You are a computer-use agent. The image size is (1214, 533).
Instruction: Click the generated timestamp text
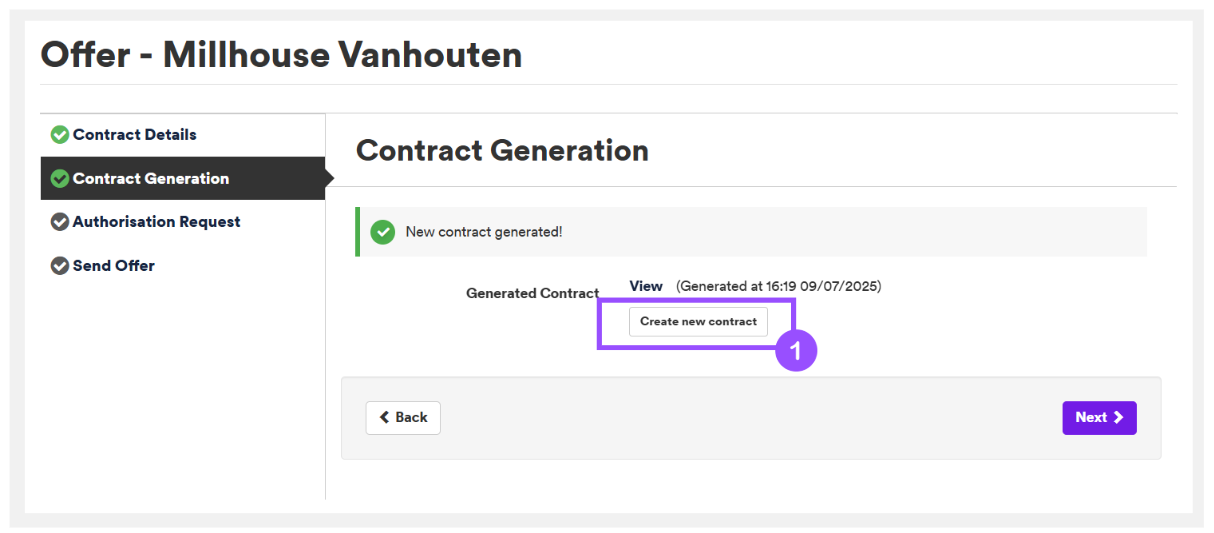coord(779,286)
